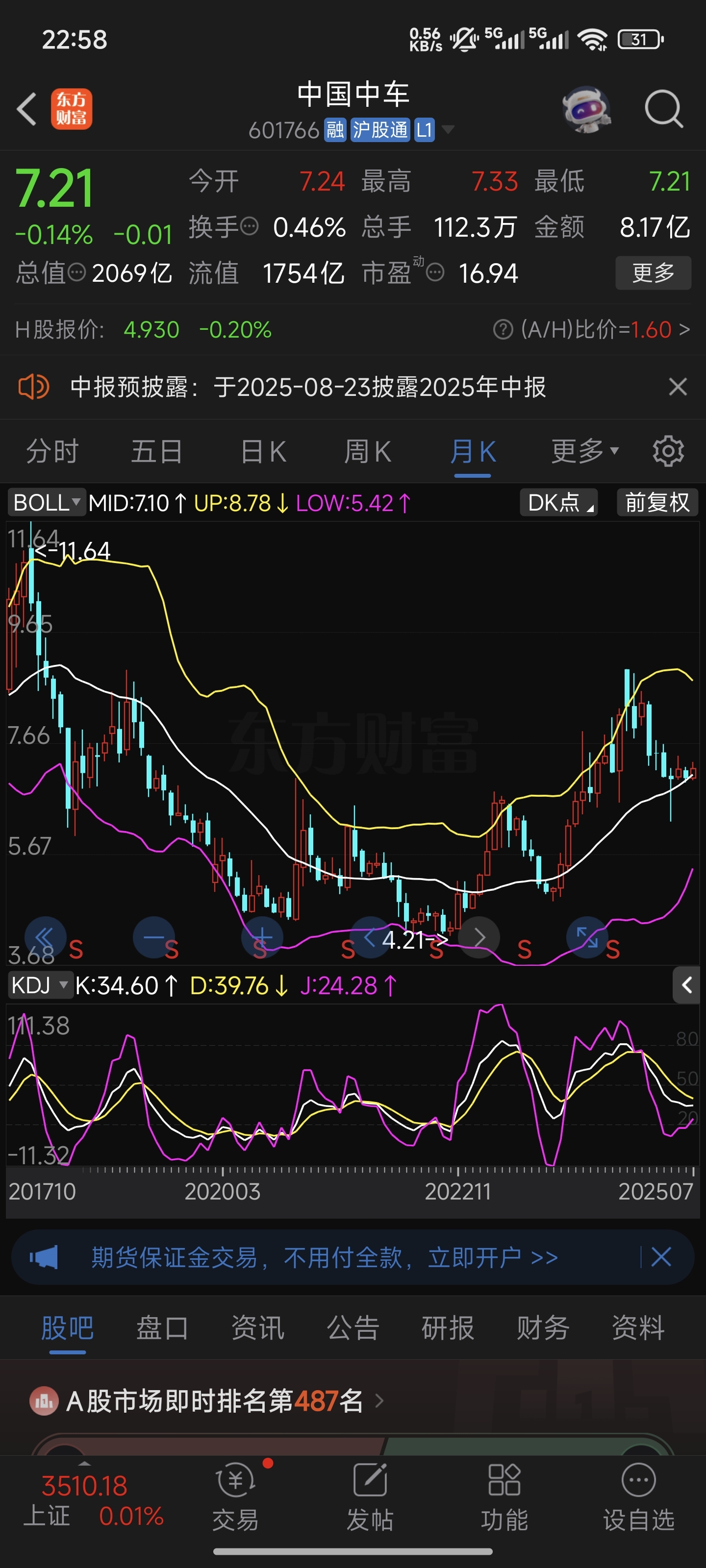Tap the 换手 info circle icon
The width and height of the screenshot is (706, 1568).
pos(250,226)
